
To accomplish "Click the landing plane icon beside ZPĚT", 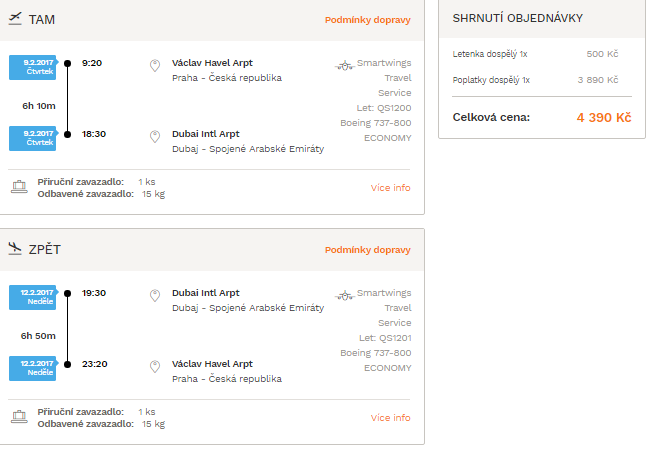I will [15, 248].
